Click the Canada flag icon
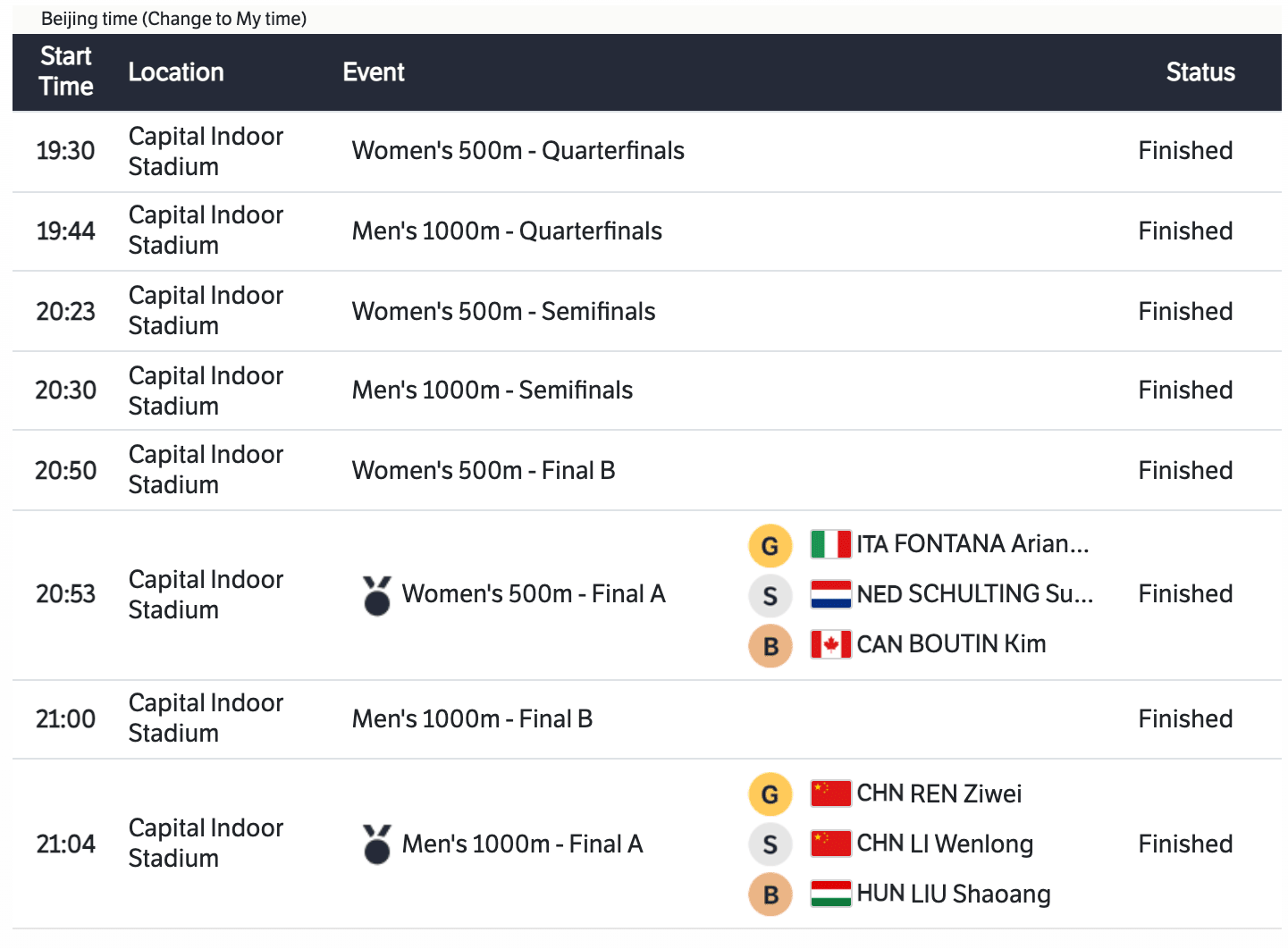This screenshot has width=1288, height=949. pos(830,644)
